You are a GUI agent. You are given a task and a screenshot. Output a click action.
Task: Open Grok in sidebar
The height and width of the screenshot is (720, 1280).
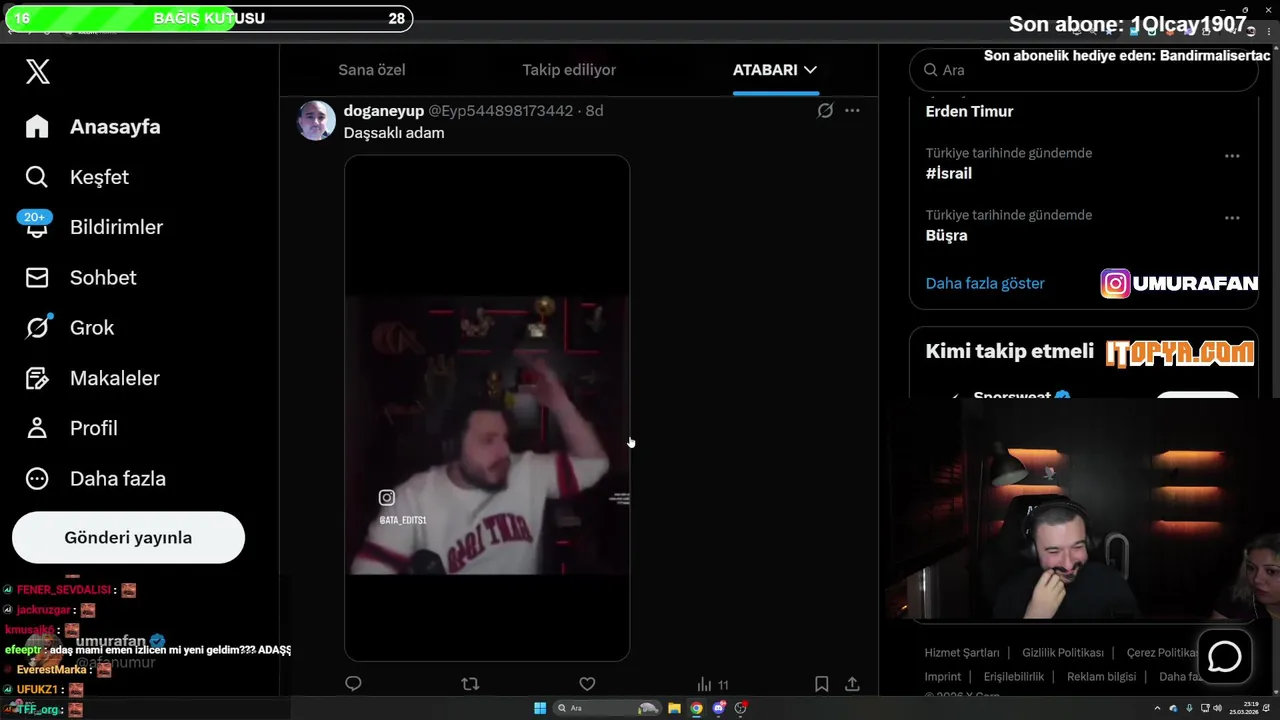[70, 328]
